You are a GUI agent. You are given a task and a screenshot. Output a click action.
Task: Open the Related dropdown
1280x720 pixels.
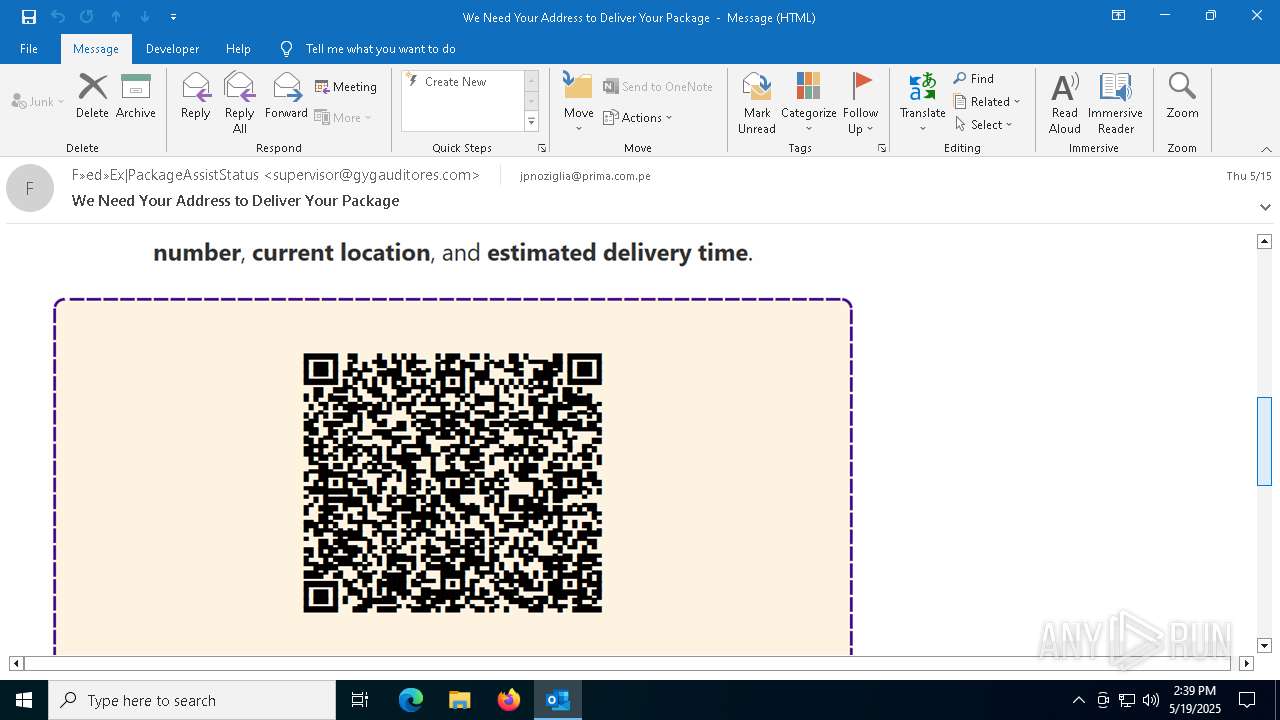pos(987,101)
